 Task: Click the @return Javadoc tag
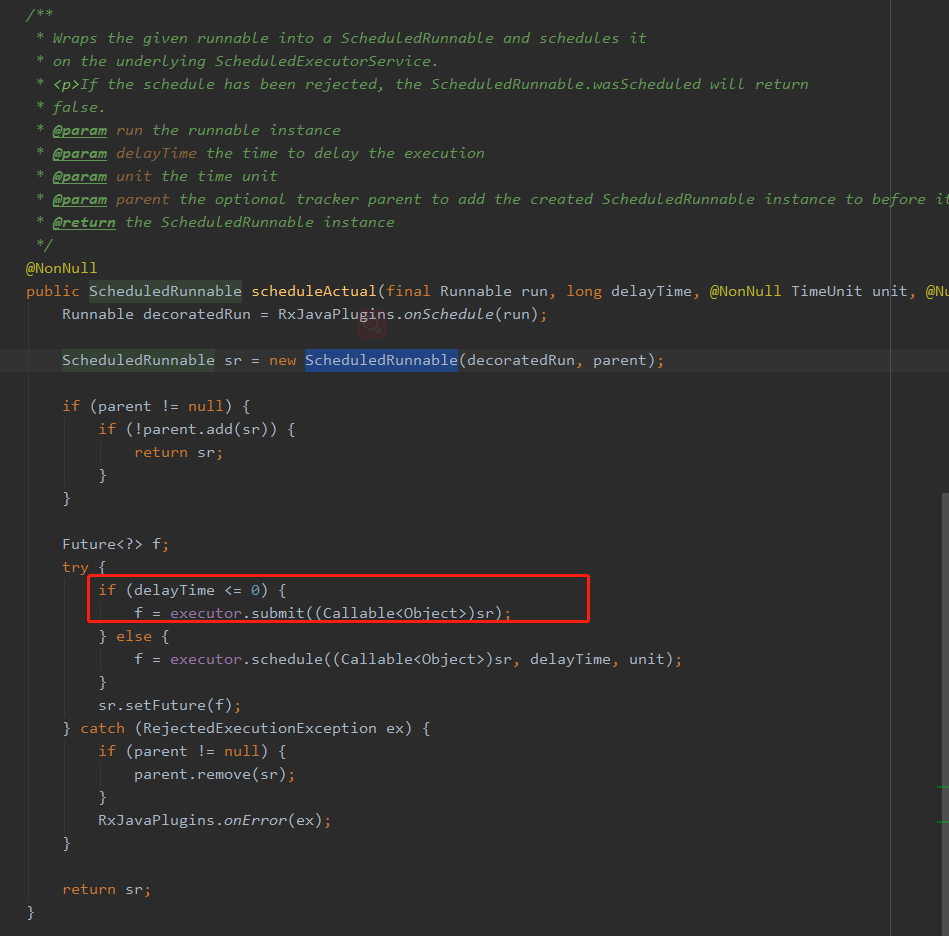point(84,222)
